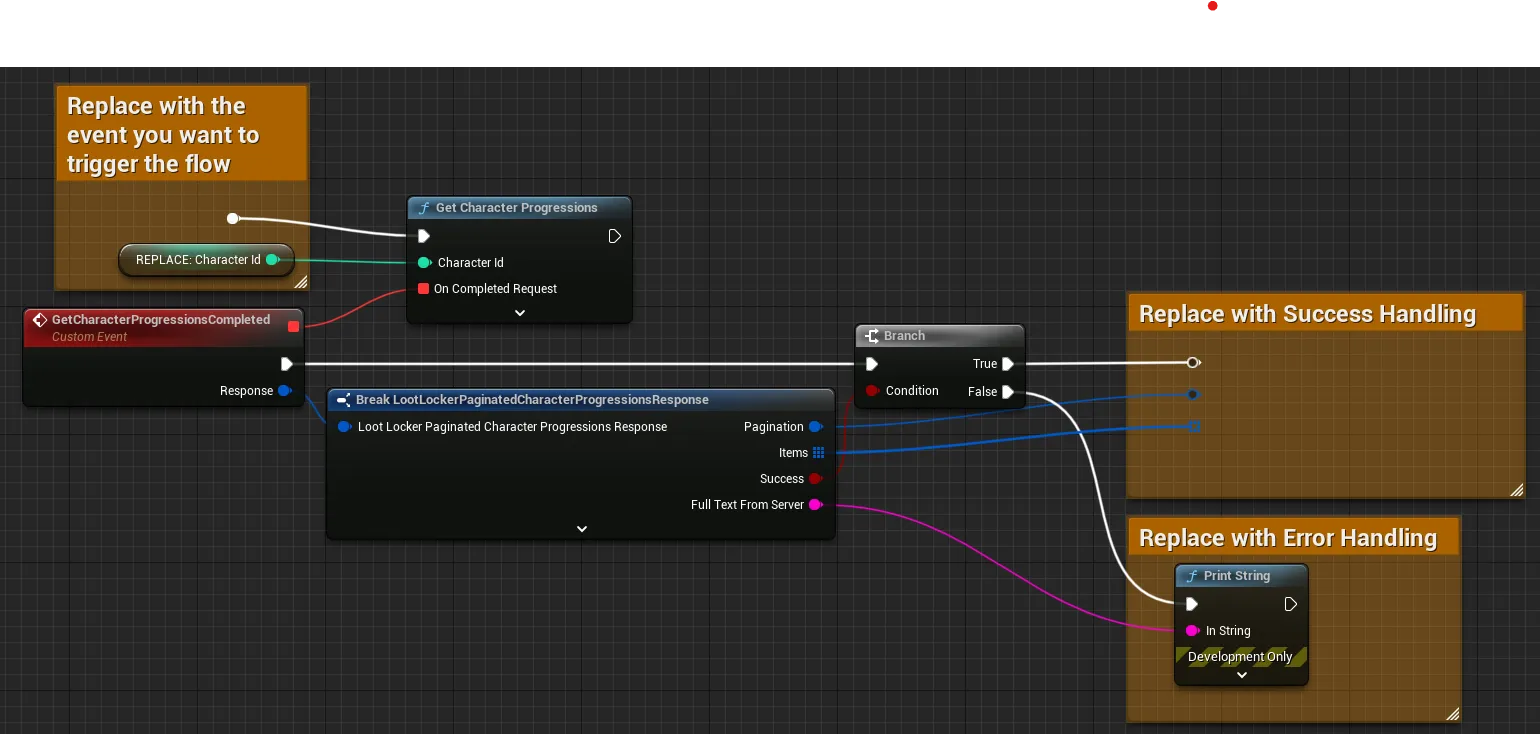Image resolution: width=1540 pixels, height=734 pixels.
Task: Select the 'Replace with Error Handling' comment title
Action: pos(1288,538)
